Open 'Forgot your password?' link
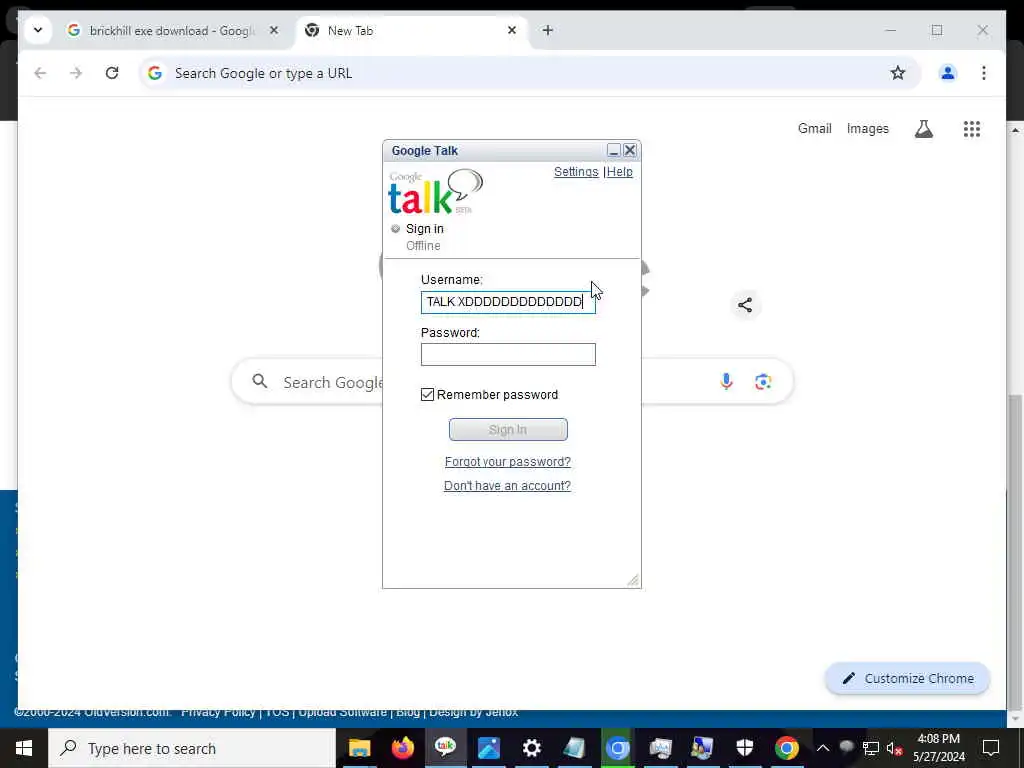This screenshot has width=1024, height=768. point(507,462)
